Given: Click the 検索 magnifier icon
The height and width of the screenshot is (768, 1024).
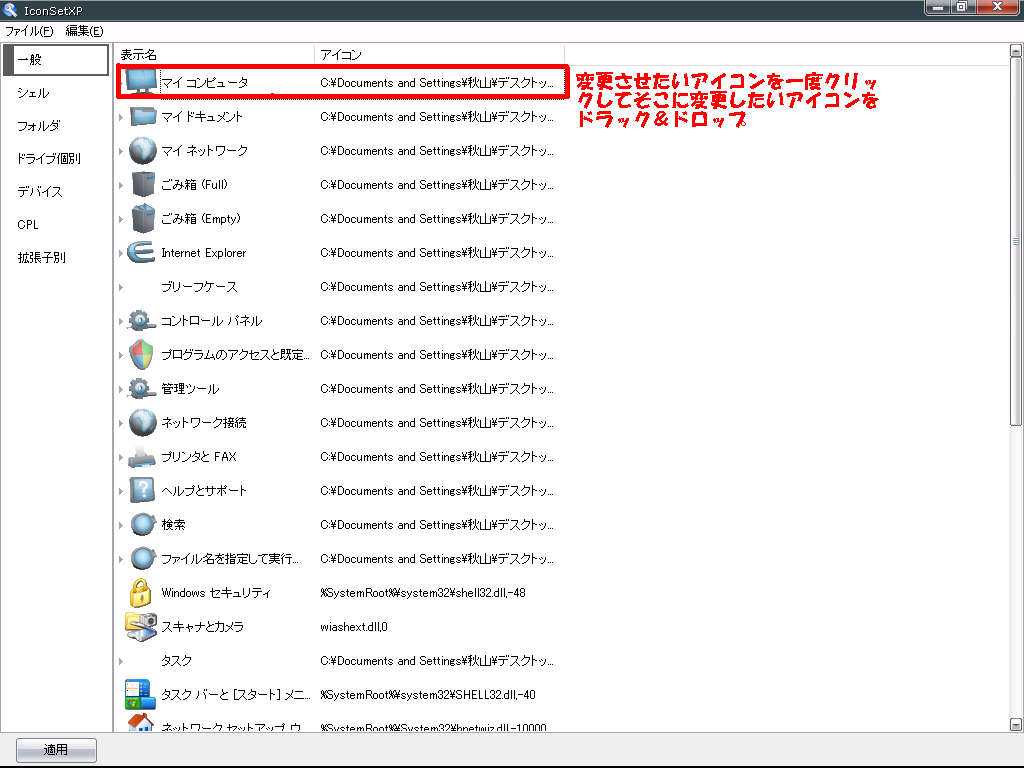Looking at the screenshot, I should (142, 524).
